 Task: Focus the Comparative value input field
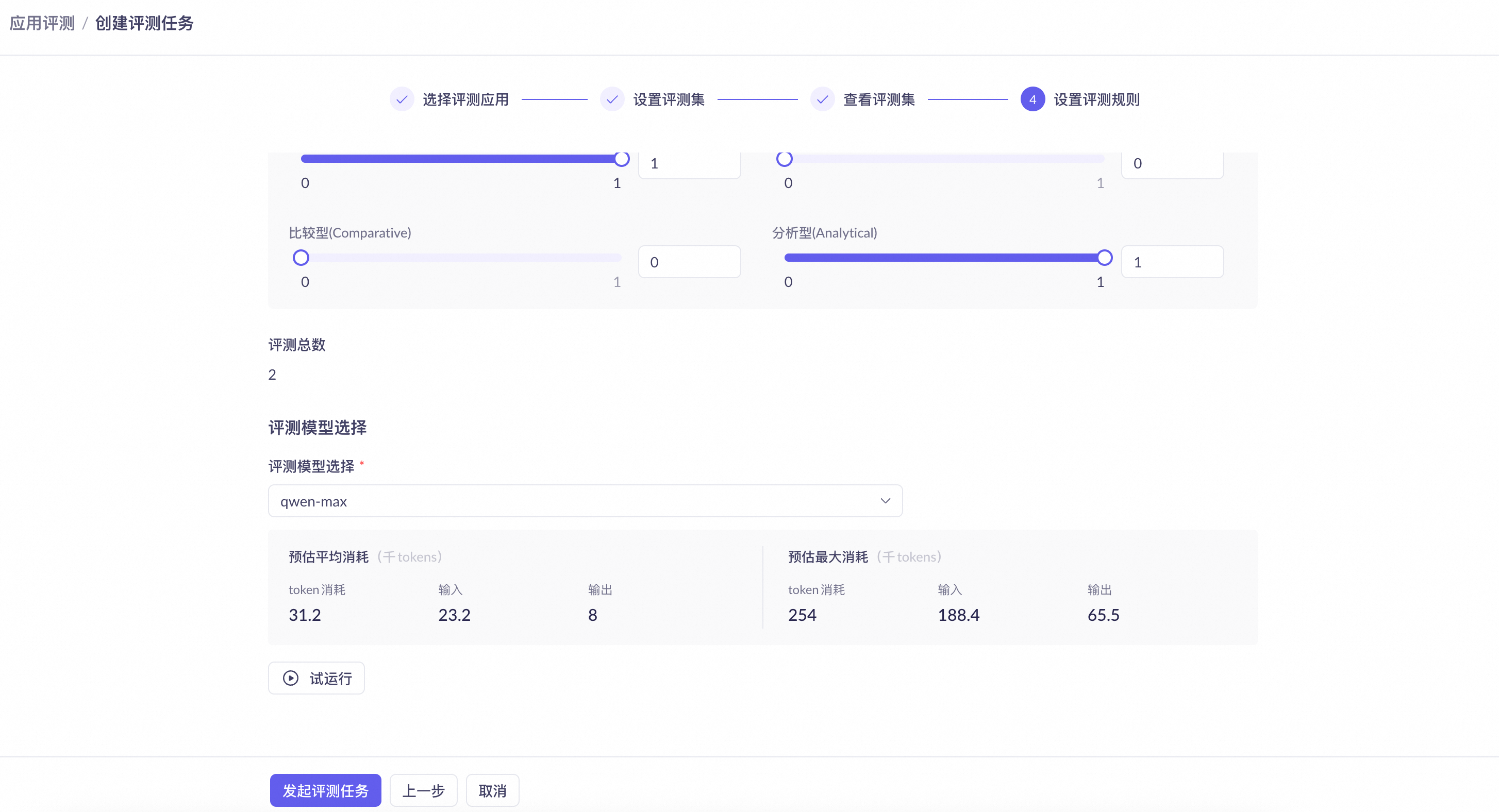point(689,262)
